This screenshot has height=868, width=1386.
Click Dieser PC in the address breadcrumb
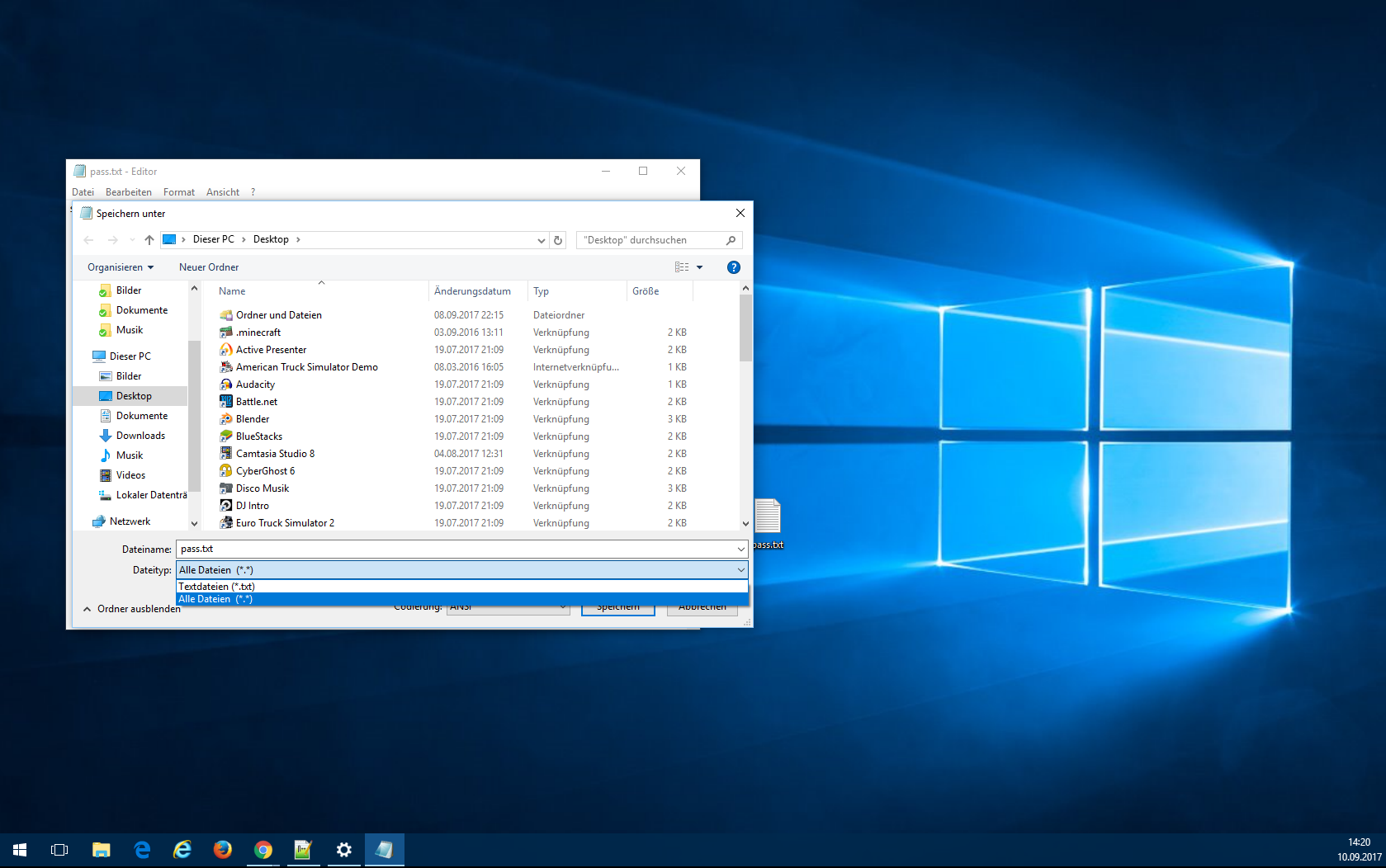(213, 239)
